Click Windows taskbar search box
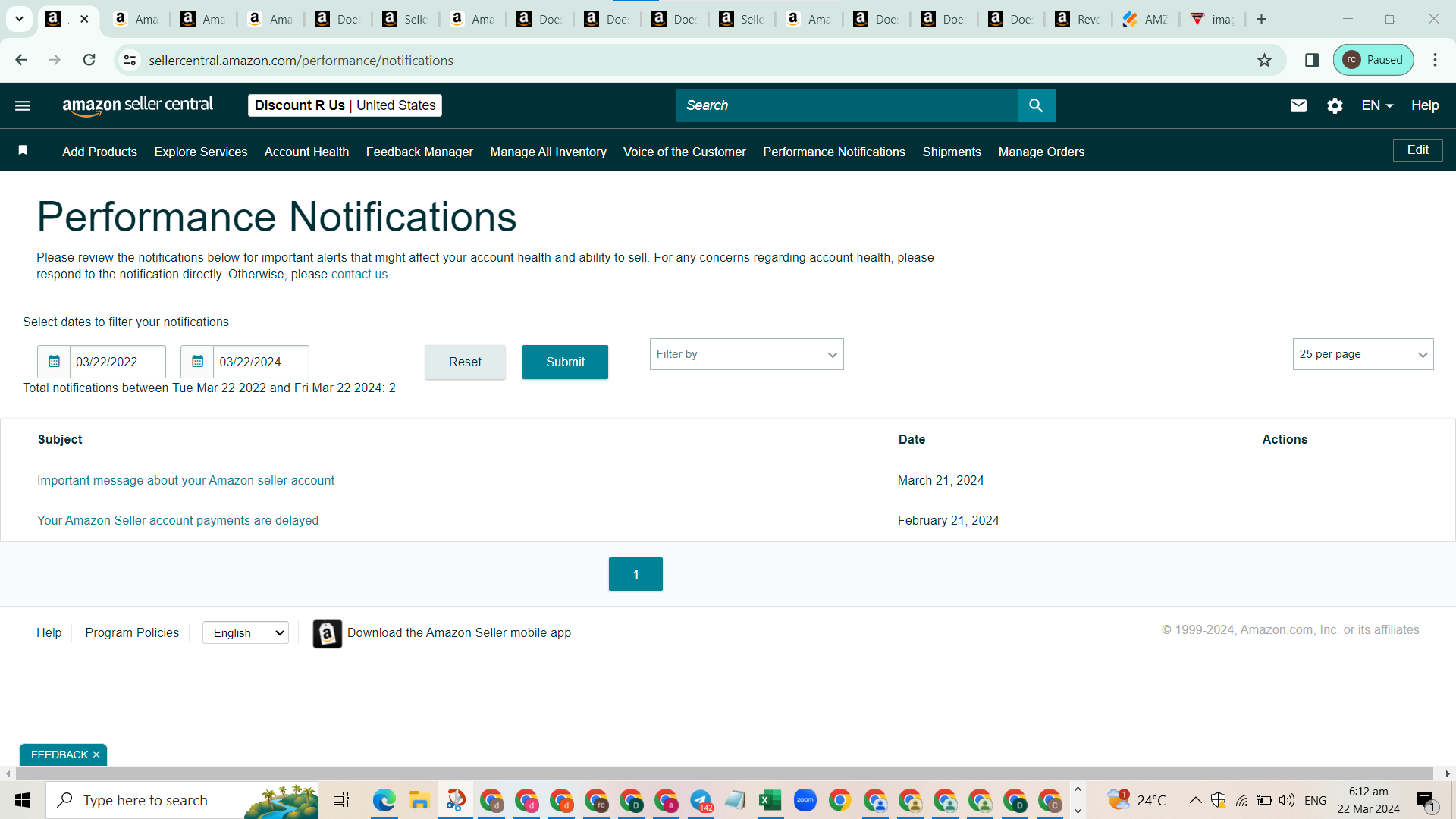Screen dimensions: 1456x819 point(182,800)
